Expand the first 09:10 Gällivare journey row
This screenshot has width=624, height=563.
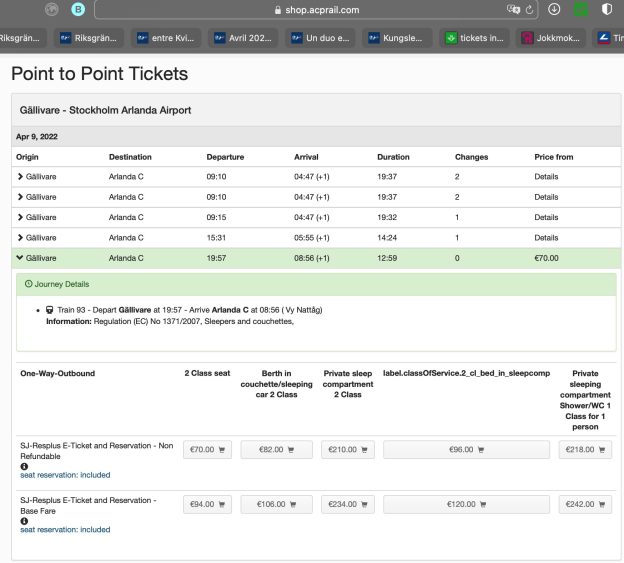point(20,176)
